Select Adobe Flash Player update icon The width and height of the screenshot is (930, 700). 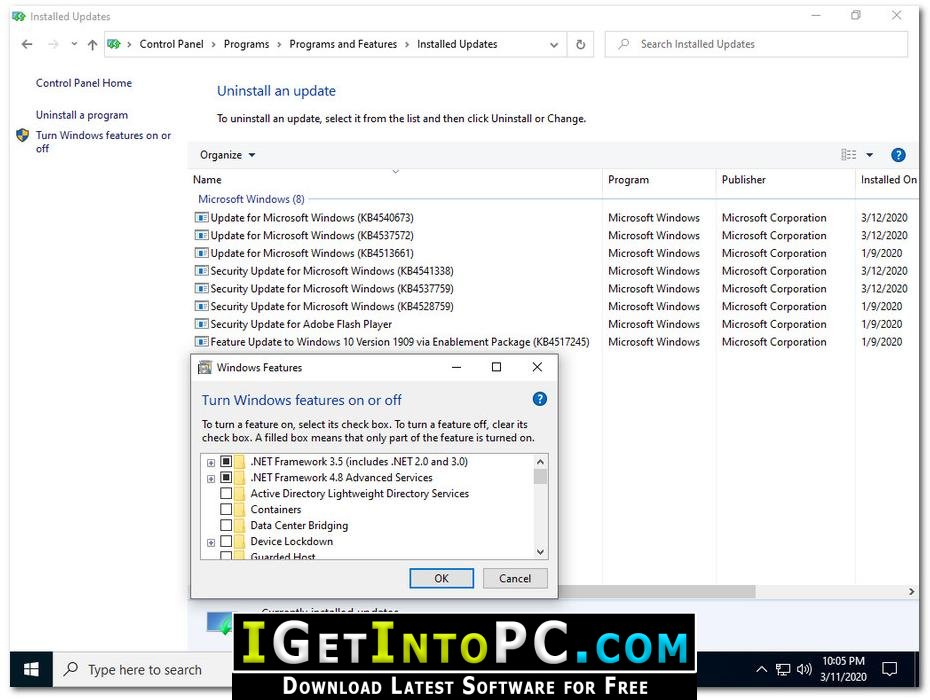click(202, 324)
